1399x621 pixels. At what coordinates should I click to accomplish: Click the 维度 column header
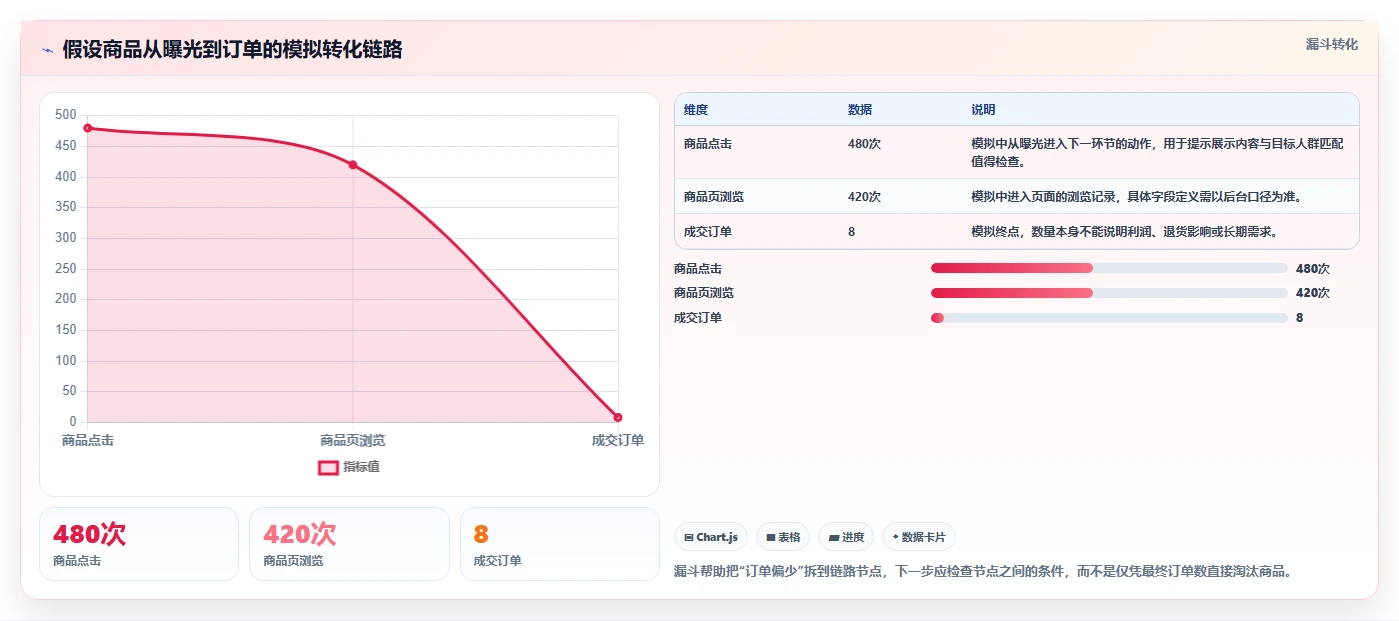point(696,110)
